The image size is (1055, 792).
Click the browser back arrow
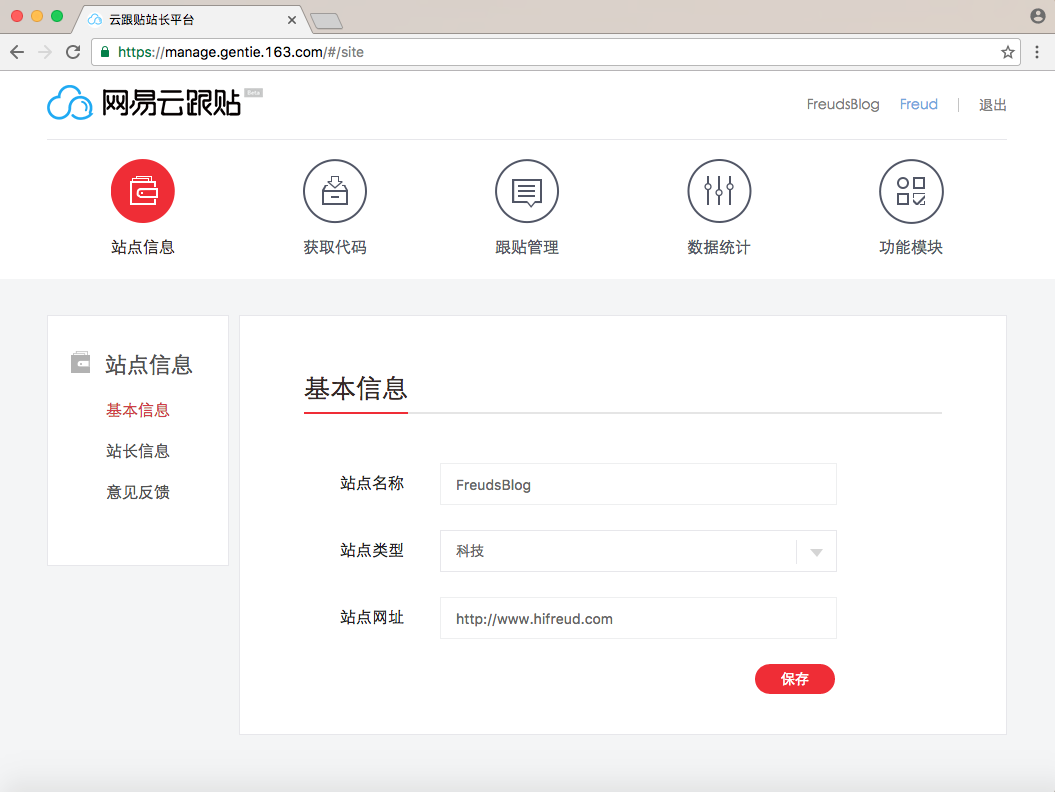pos(17,52)
